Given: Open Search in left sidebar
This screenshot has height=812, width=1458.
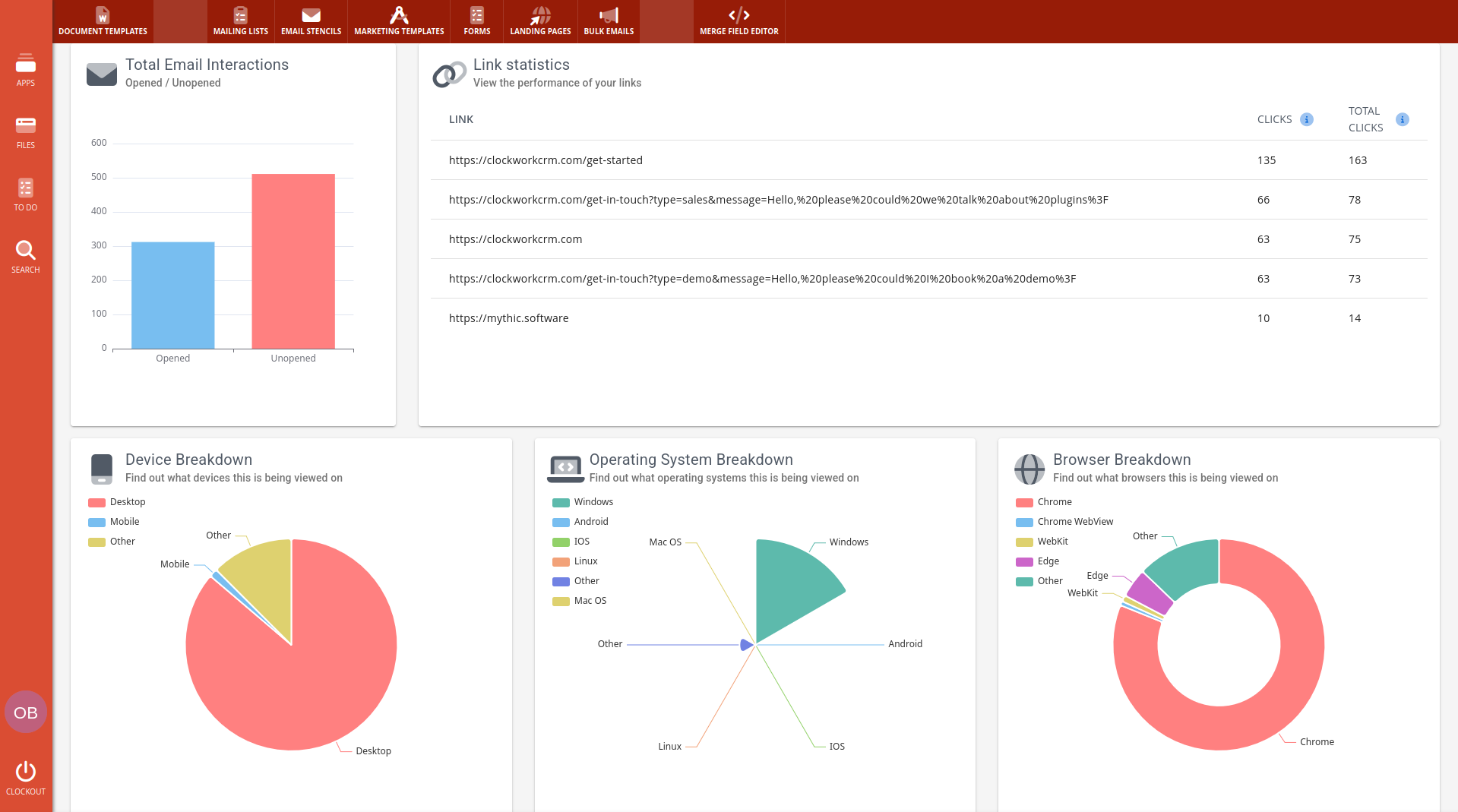Looking at the screenshot, I should (x=26, y=257).
